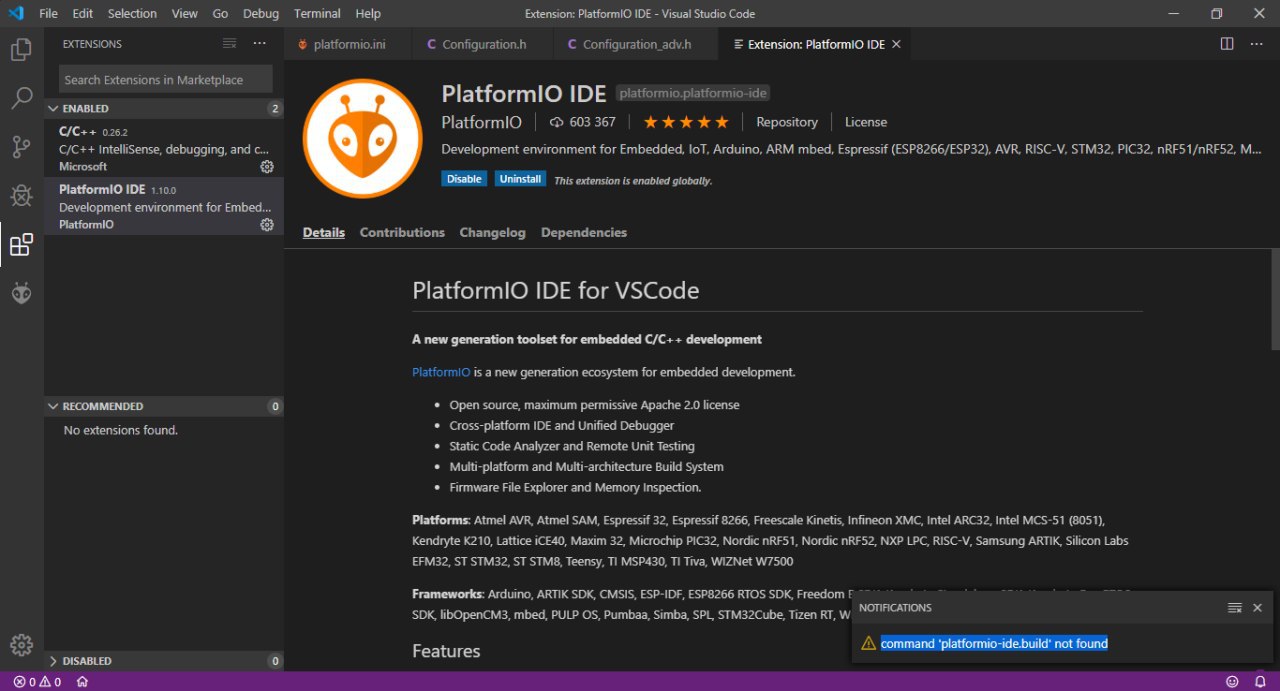Click the five-star rating of PlatformIO IDE
The width and height of the screenshot is (1280, 691).
686,122
